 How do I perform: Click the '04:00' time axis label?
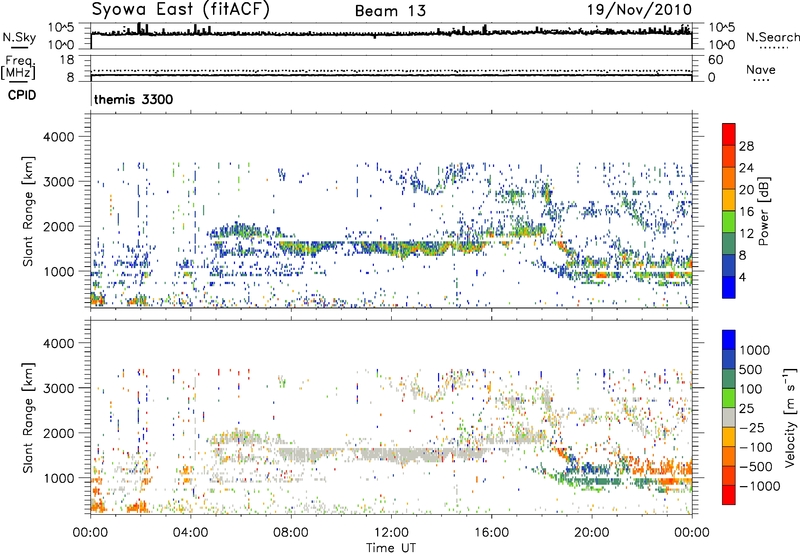191,533
